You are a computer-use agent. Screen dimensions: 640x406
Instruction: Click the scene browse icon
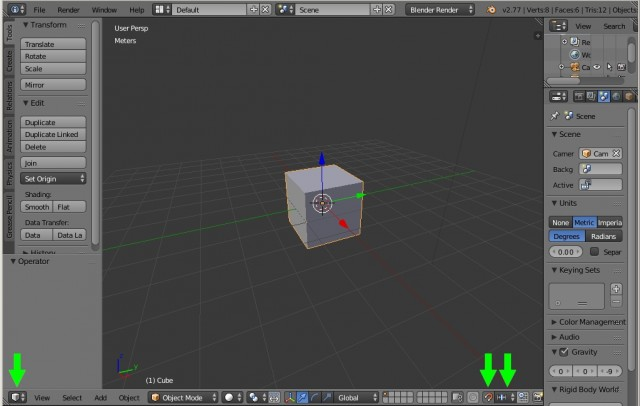(285, 9)
